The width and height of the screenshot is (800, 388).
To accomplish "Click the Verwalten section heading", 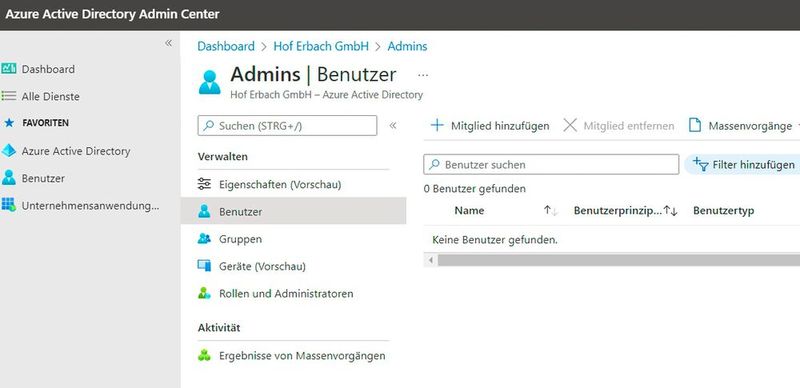I will click(222, 157).
